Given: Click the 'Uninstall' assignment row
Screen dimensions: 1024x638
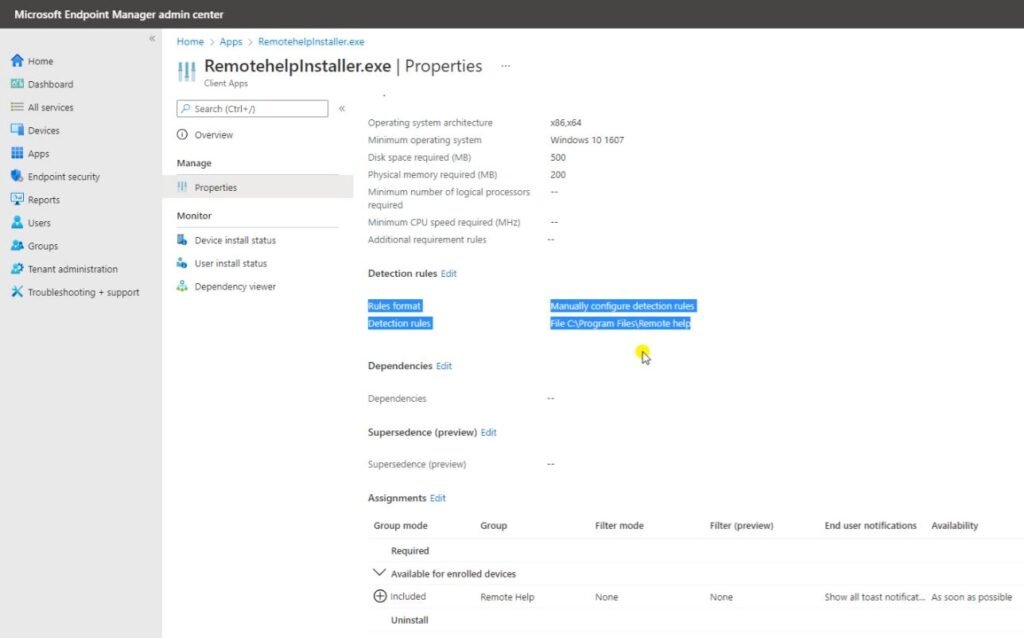Looking at the screenshot, I should [409, 620].
